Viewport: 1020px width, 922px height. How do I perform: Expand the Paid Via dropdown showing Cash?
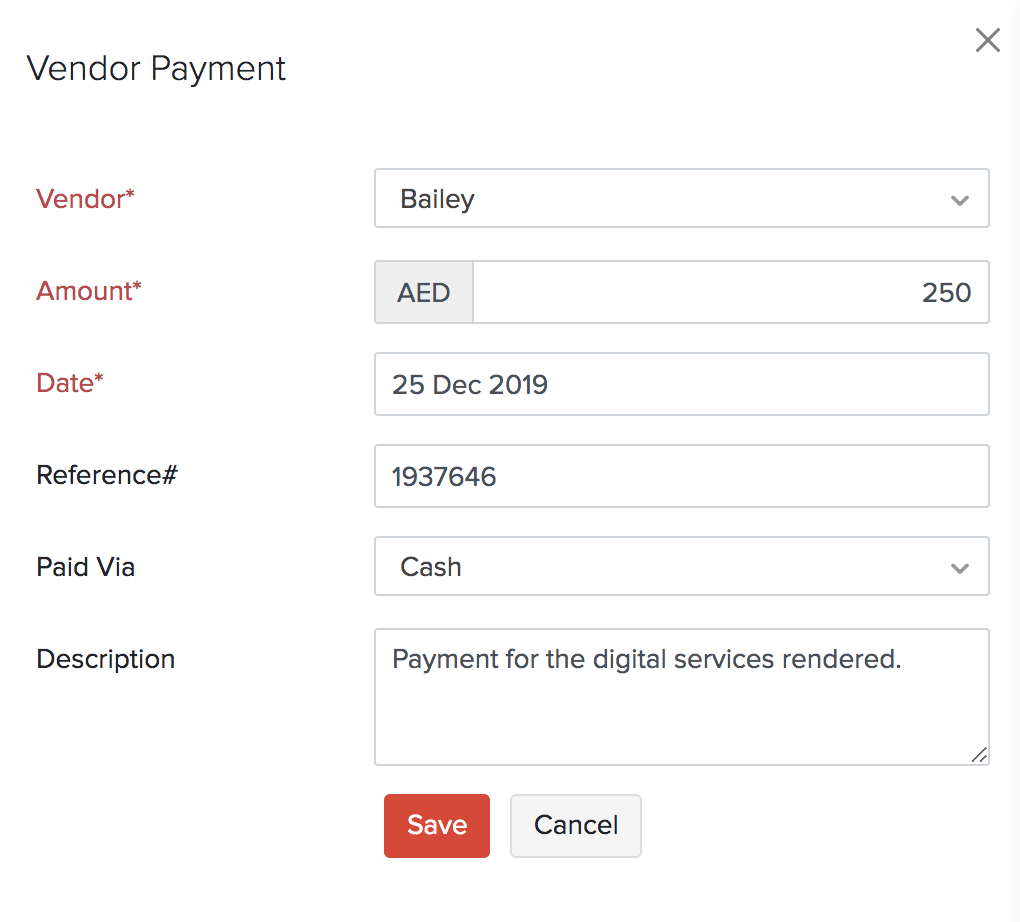pos(660,567)
